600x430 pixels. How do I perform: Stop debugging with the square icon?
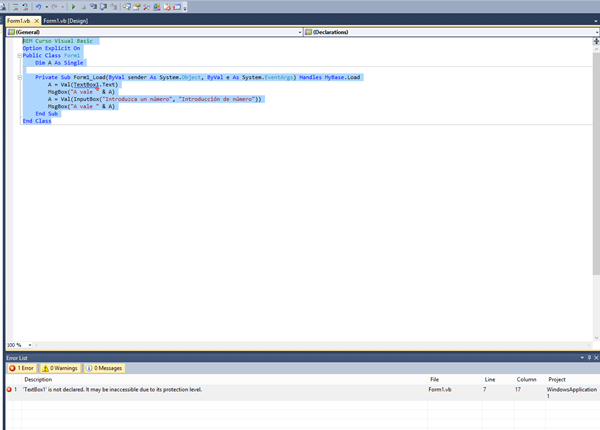83,7
